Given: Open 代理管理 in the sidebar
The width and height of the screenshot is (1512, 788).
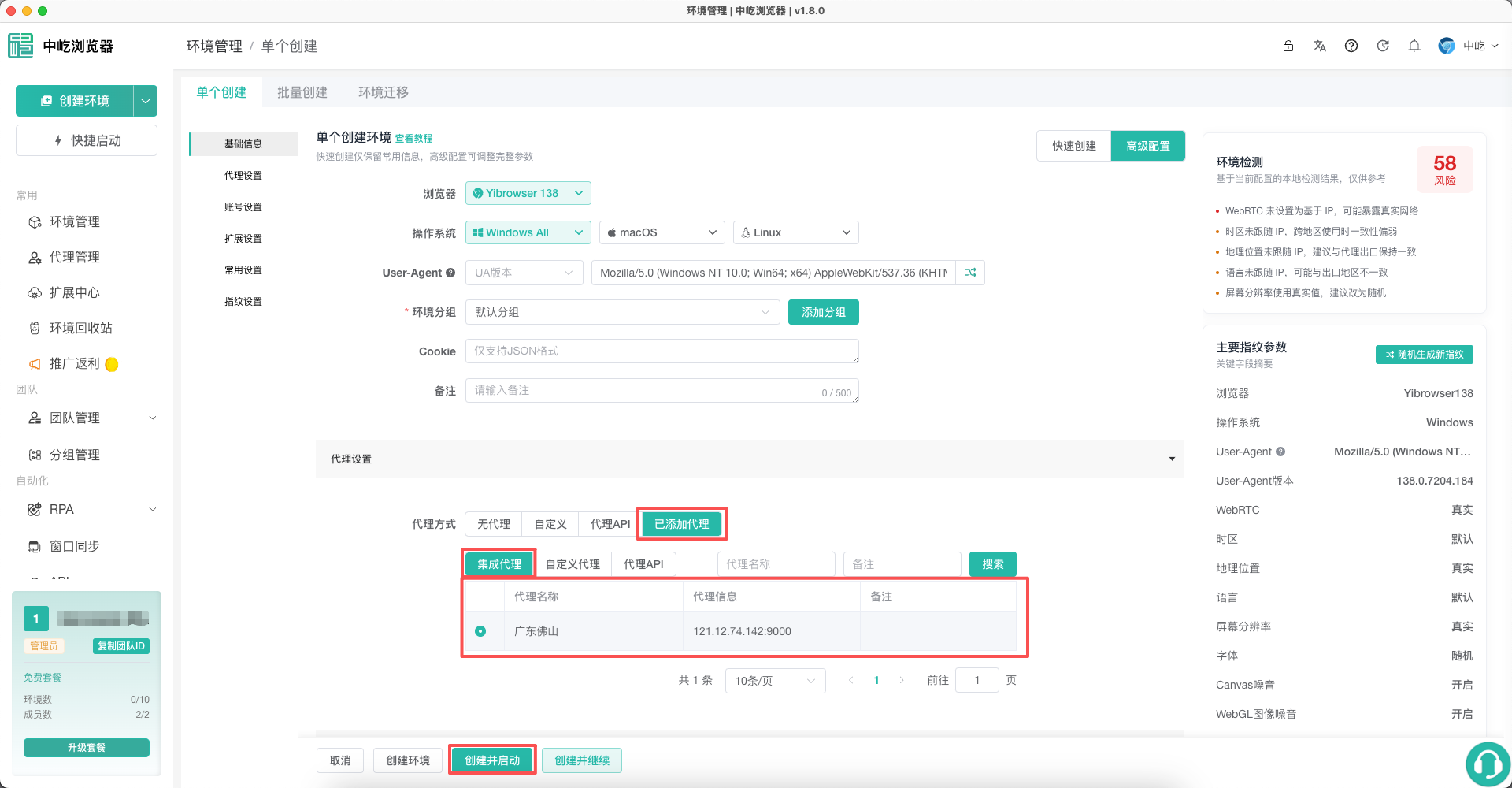Looking at the screenshot, I should [75, 257].
